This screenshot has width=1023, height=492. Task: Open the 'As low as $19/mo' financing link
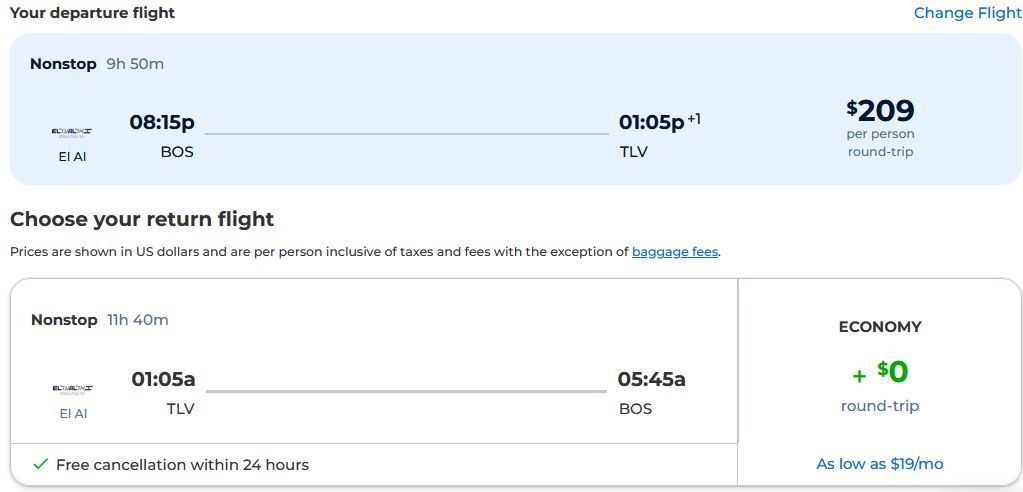point(879,464)
